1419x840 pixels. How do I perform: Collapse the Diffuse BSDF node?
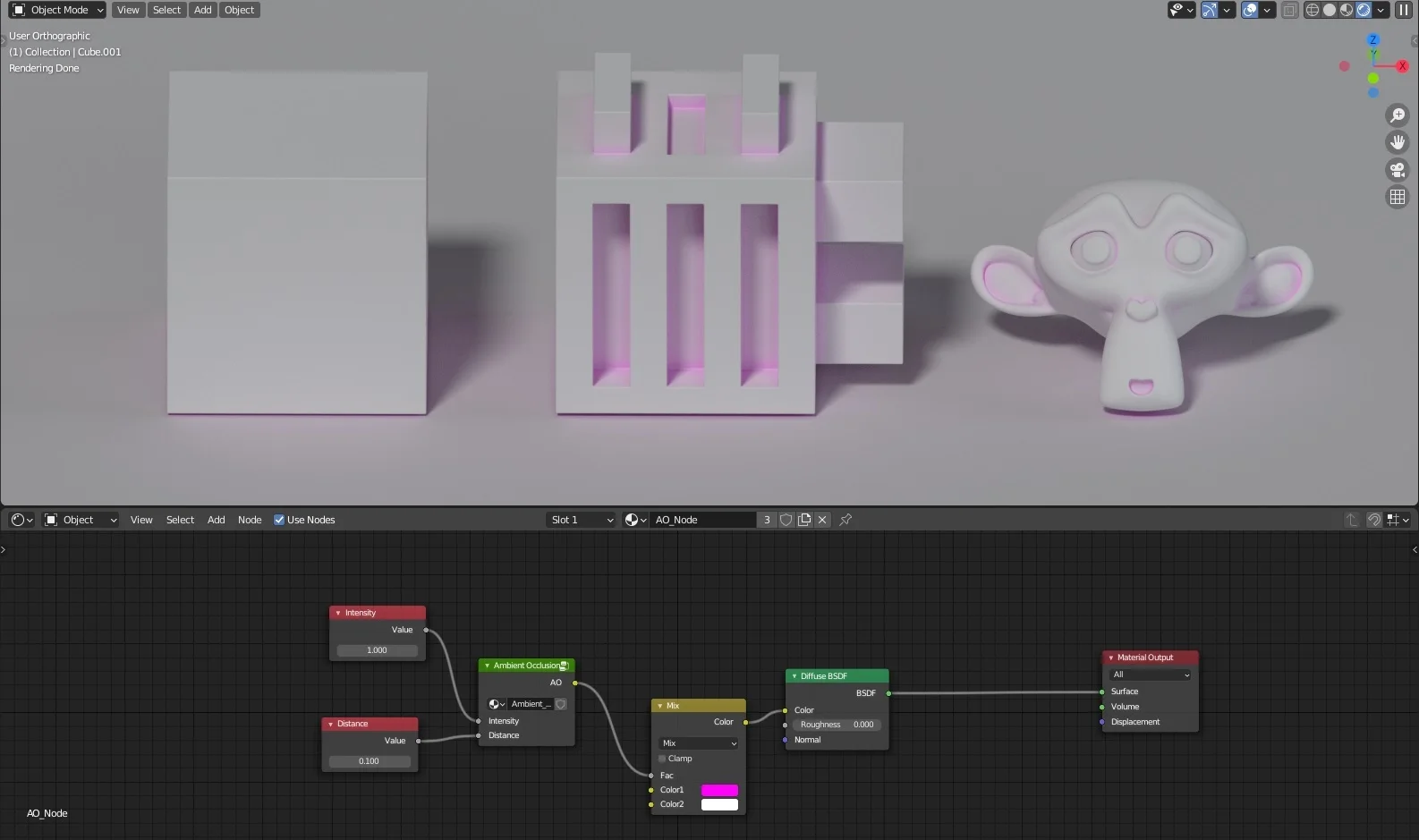(x=794, y=676)
